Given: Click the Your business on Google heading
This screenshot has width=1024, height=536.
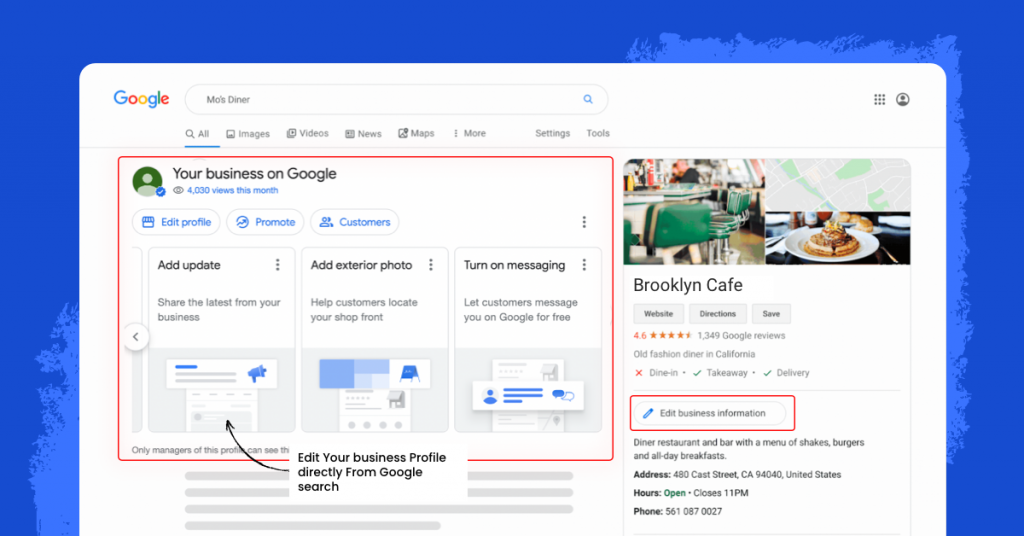Looking at the screenshot, I should 255,174.
